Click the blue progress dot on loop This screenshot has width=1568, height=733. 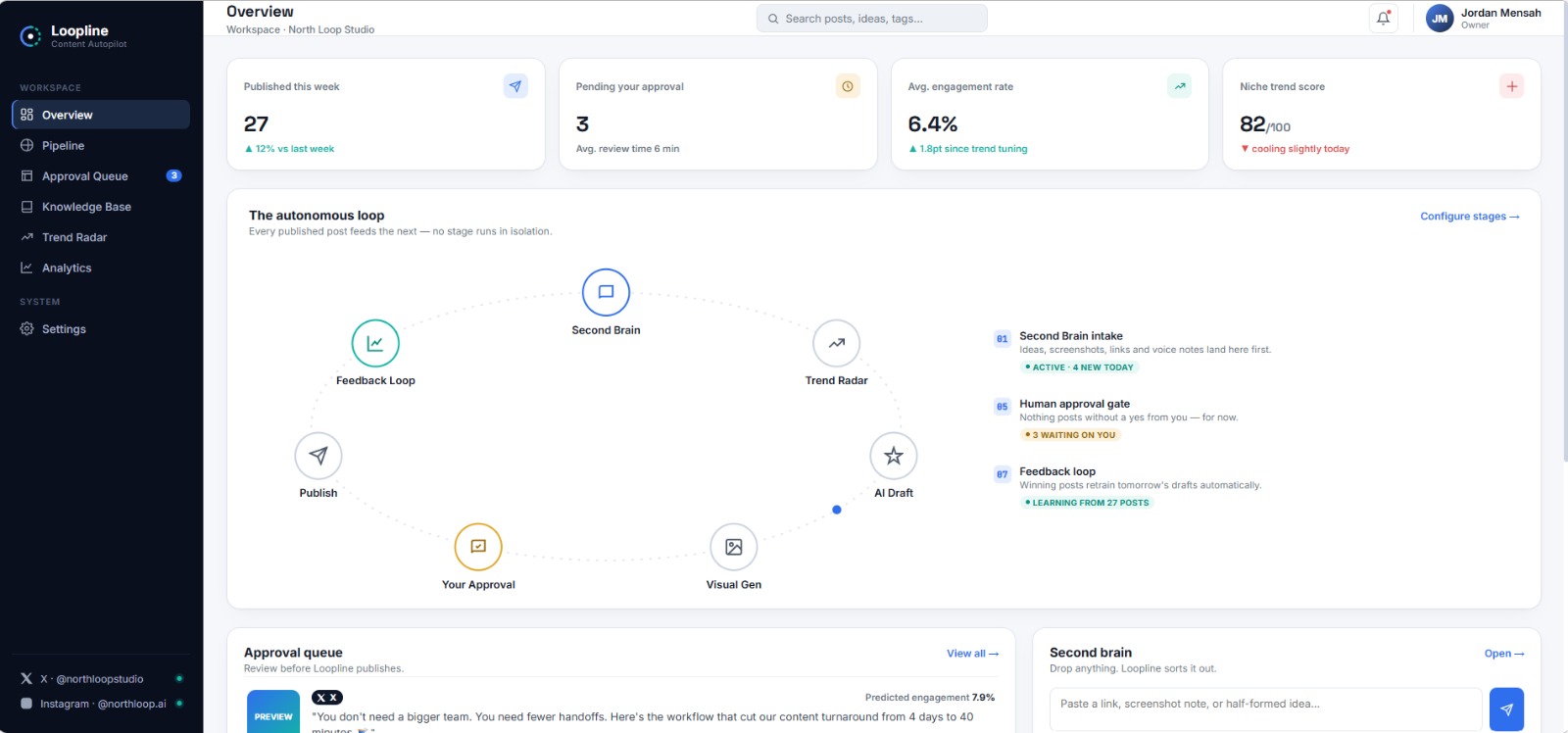tap(837, 510)
